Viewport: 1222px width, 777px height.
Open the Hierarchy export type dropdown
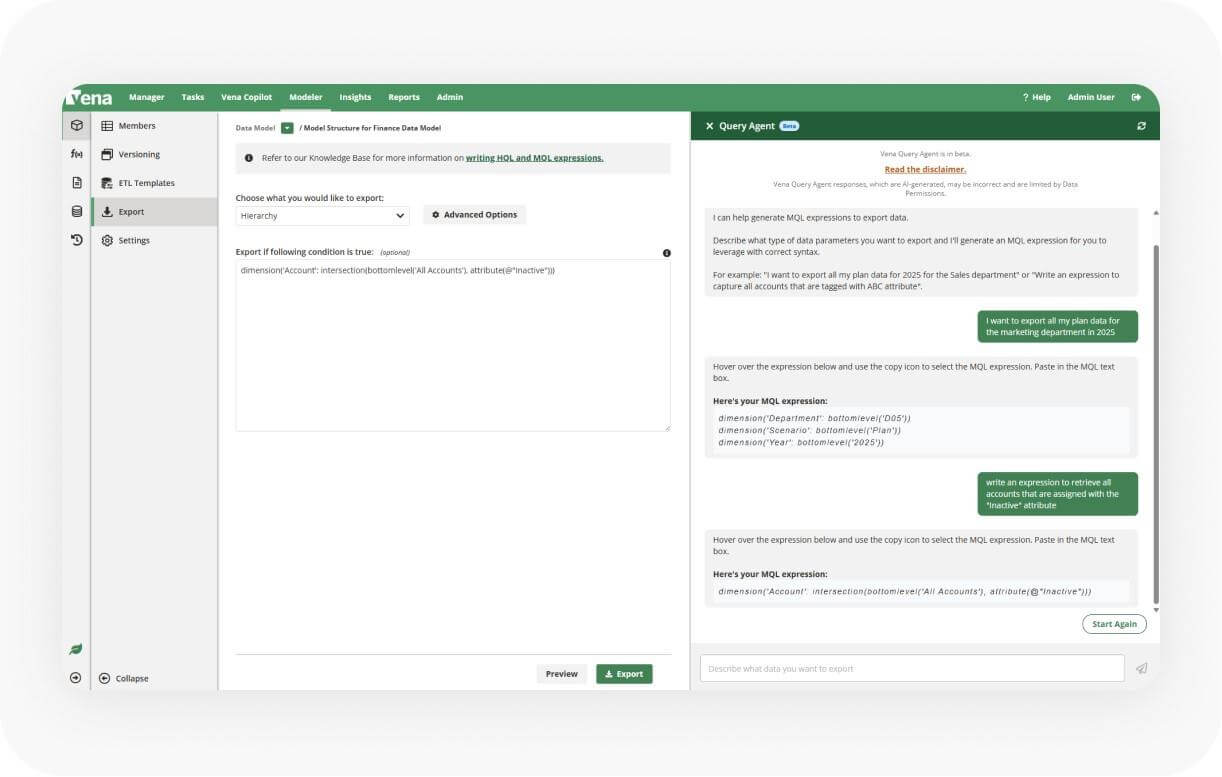[x=322, y=215]
